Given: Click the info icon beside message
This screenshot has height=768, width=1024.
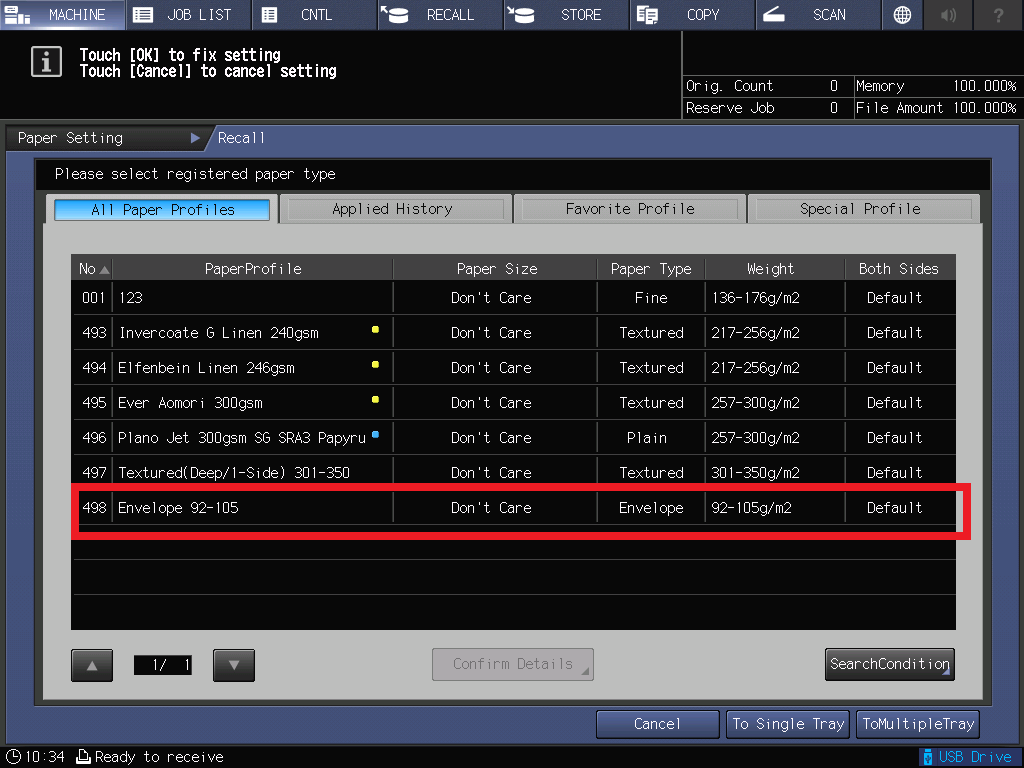Looking at the screenshot, I should pyautogui.click(x=46, y=62).
